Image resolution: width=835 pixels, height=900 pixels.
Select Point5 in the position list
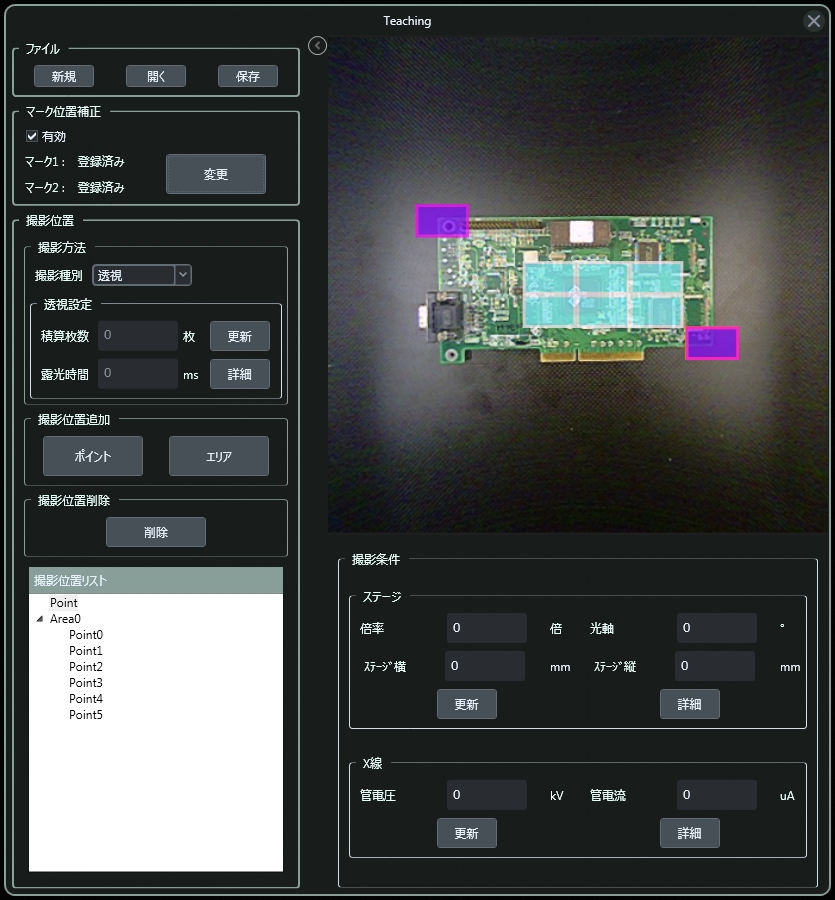pos(86,715)
